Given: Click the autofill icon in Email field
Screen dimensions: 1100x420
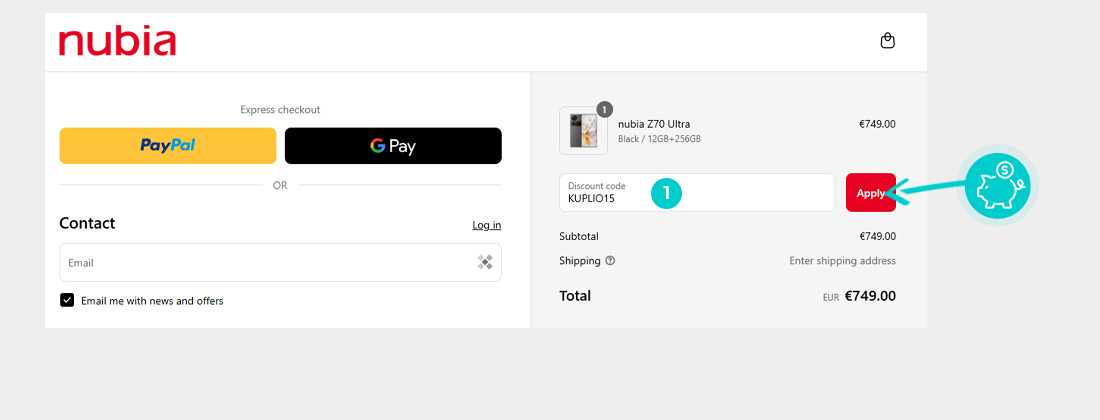Looking at the screenshot, I should [x=485, y=262].
